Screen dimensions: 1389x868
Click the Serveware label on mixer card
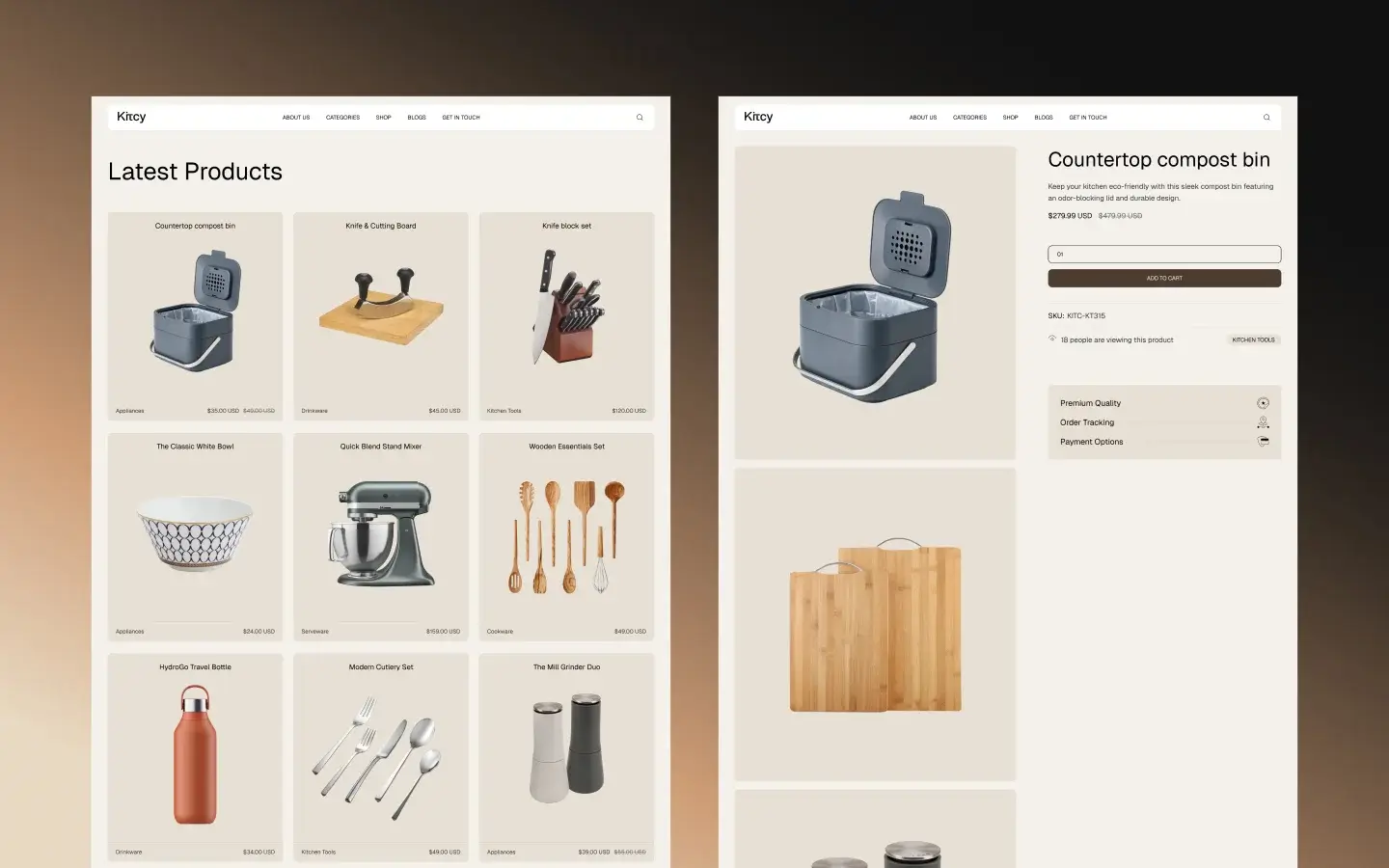(x=314, y=632)
